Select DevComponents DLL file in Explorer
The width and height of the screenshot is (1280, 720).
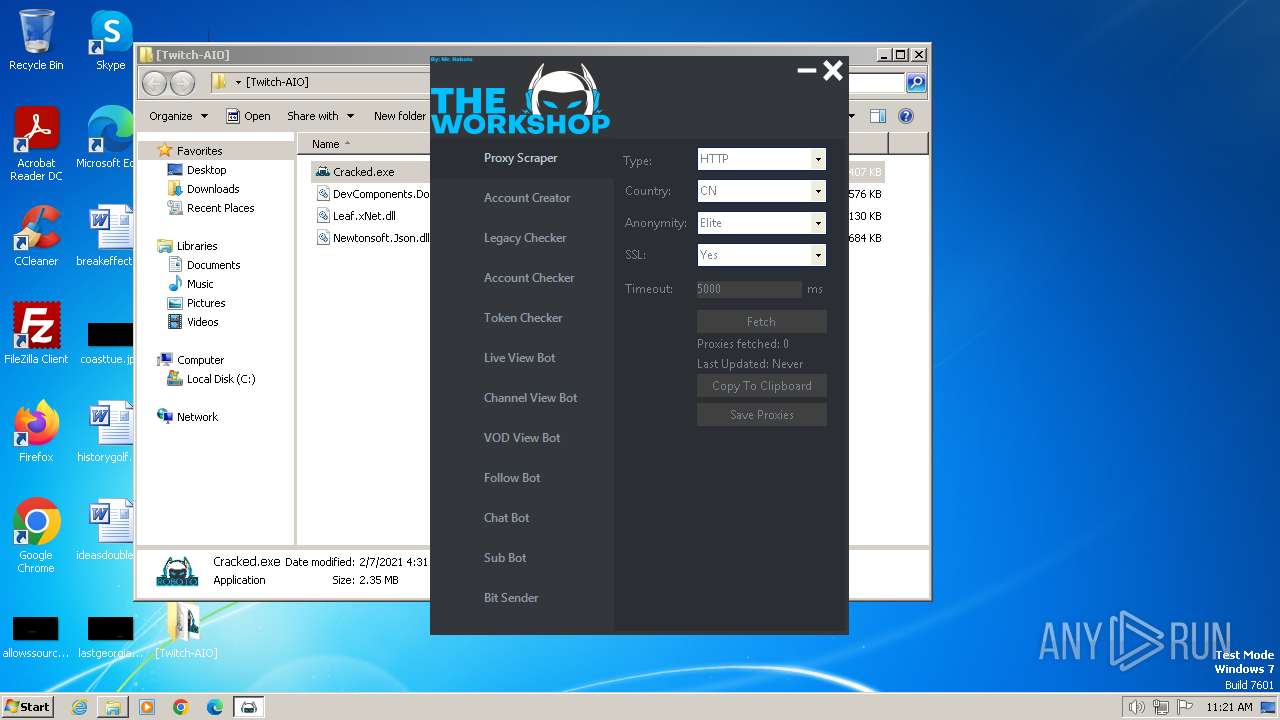pyautogui.click(x=381, y=194)
